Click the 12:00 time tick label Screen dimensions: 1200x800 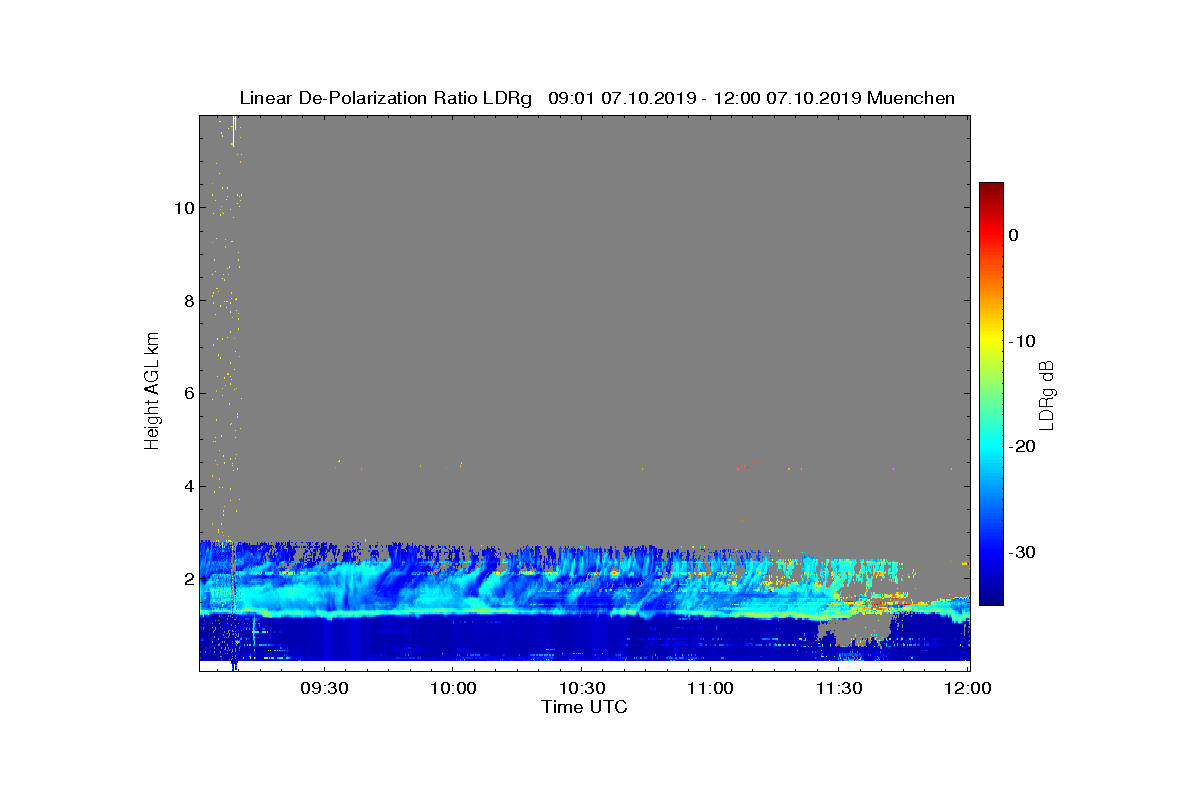coord(967,689)
